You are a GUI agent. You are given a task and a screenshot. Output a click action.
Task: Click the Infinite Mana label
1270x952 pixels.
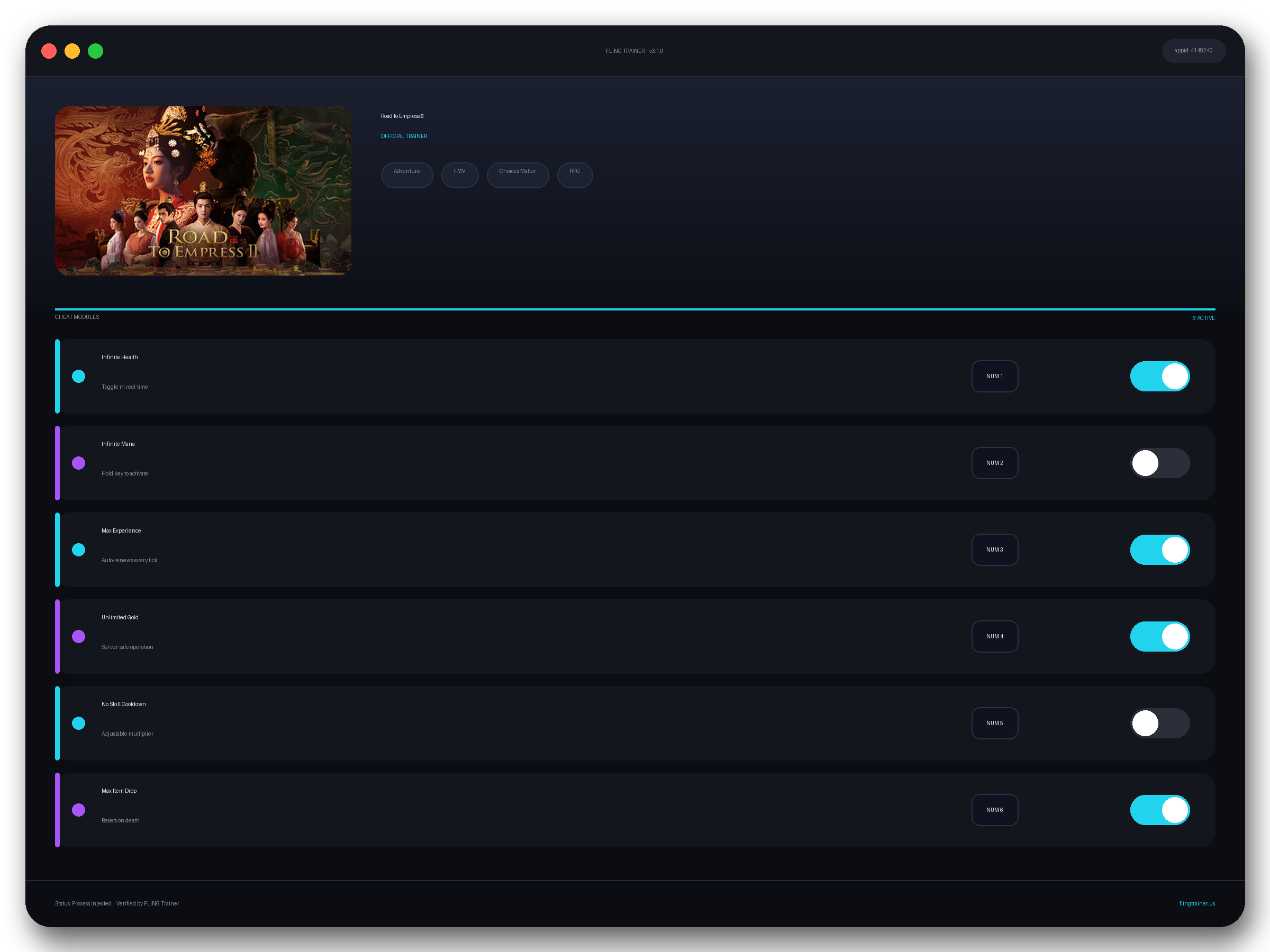(119, 444)
